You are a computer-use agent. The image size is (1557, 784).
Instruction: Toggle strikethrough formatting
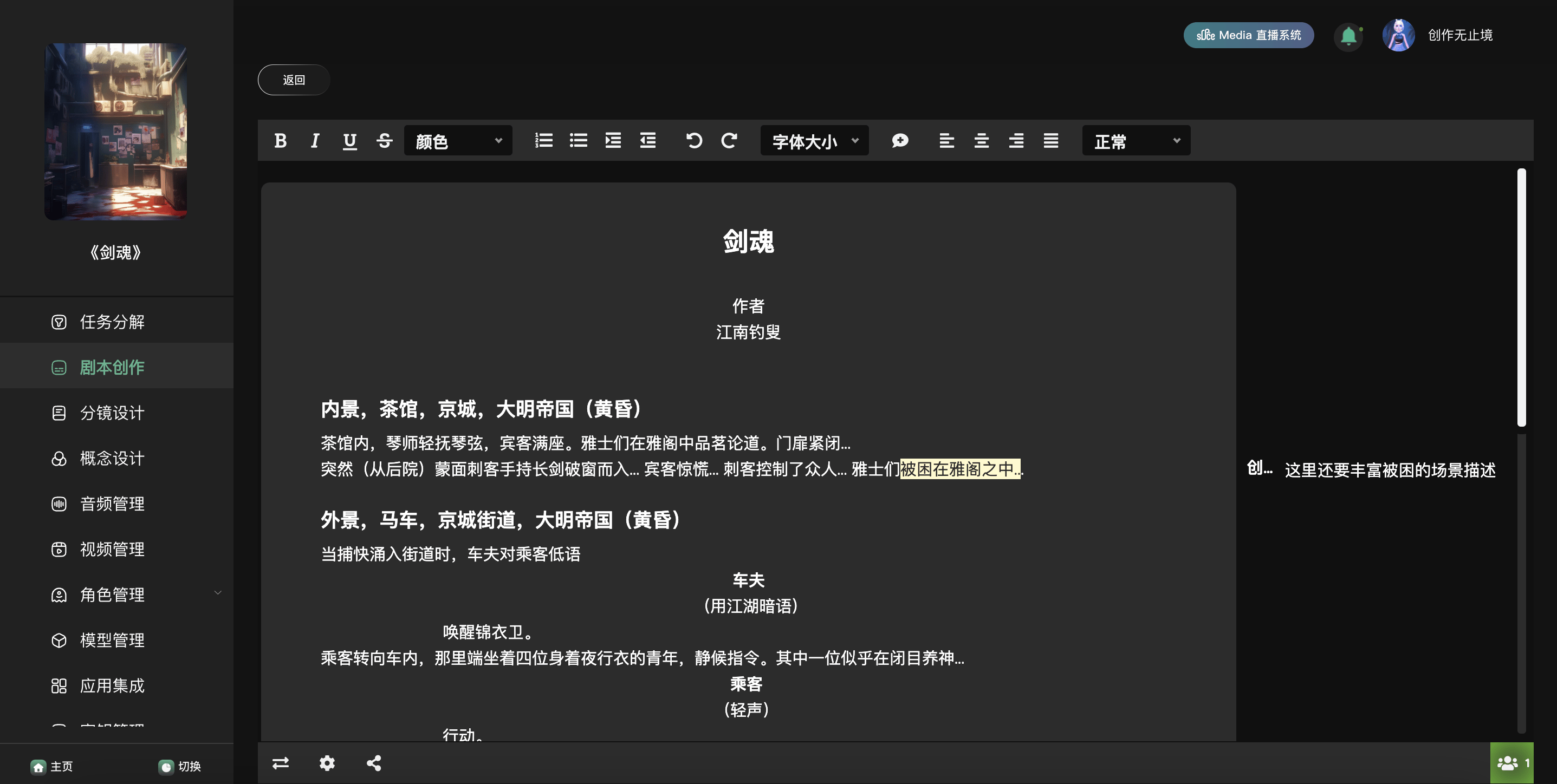pyautogui.click(x=385, y=141)
